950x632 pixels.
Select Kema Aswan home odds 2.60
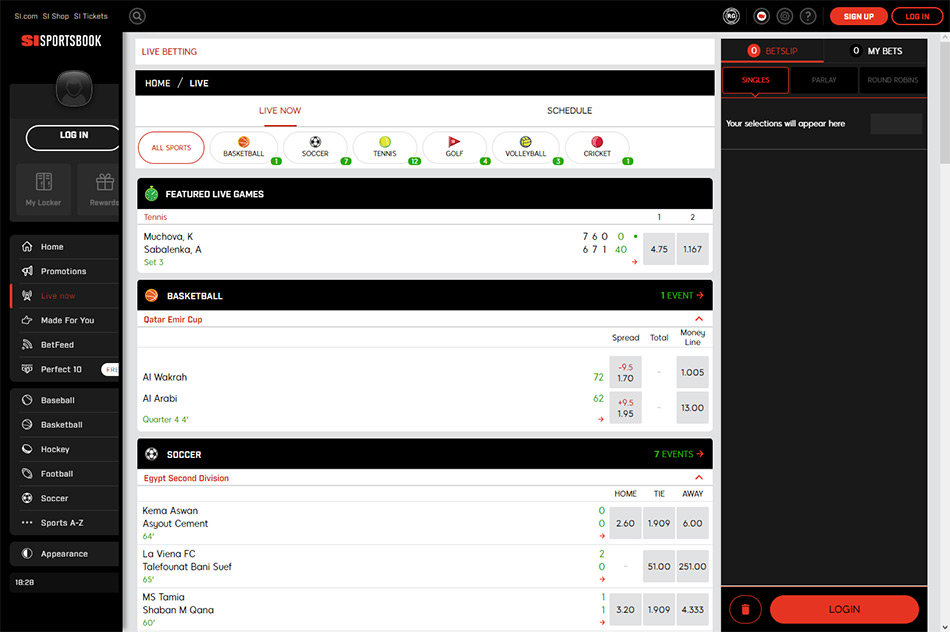click(x=625, y=524)
